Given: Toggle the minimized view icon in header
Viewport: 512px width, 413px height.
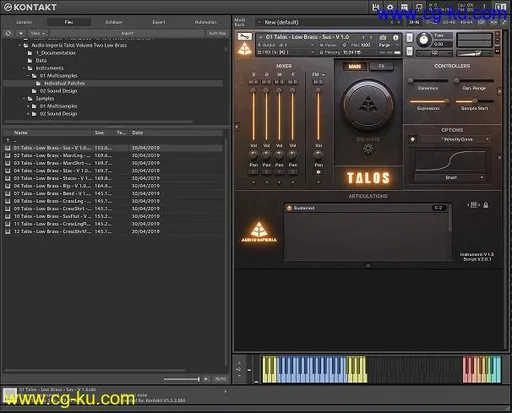Looking at the screenshot, I should point(419,7).
